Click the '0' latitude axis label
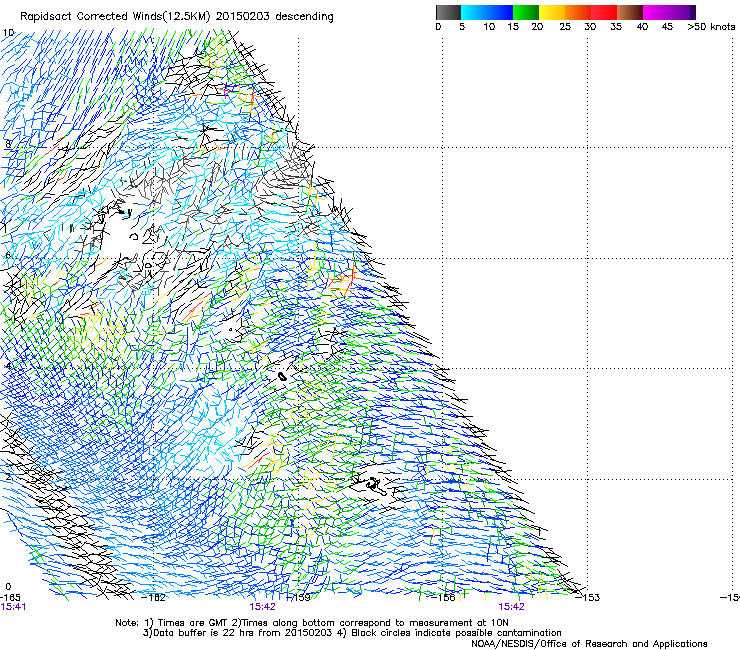 [8, 587]
